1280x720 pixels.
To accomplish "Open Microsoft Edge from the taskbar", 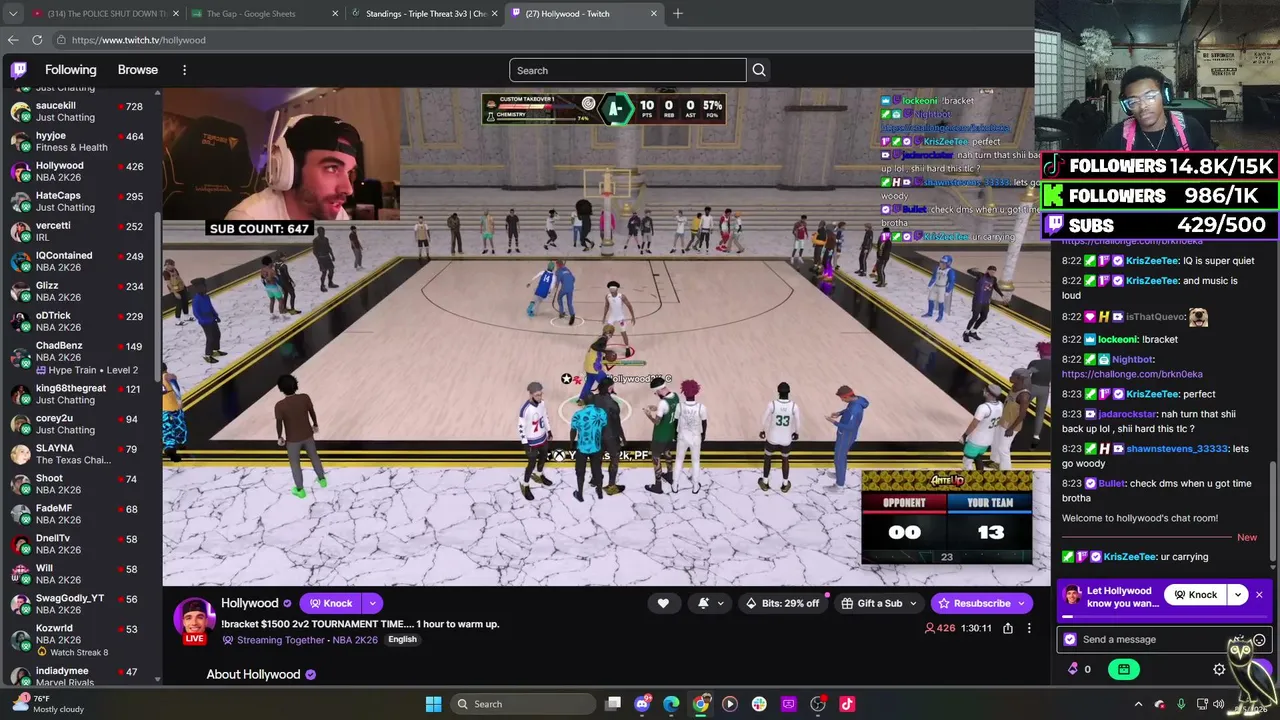I will [671, 704].
